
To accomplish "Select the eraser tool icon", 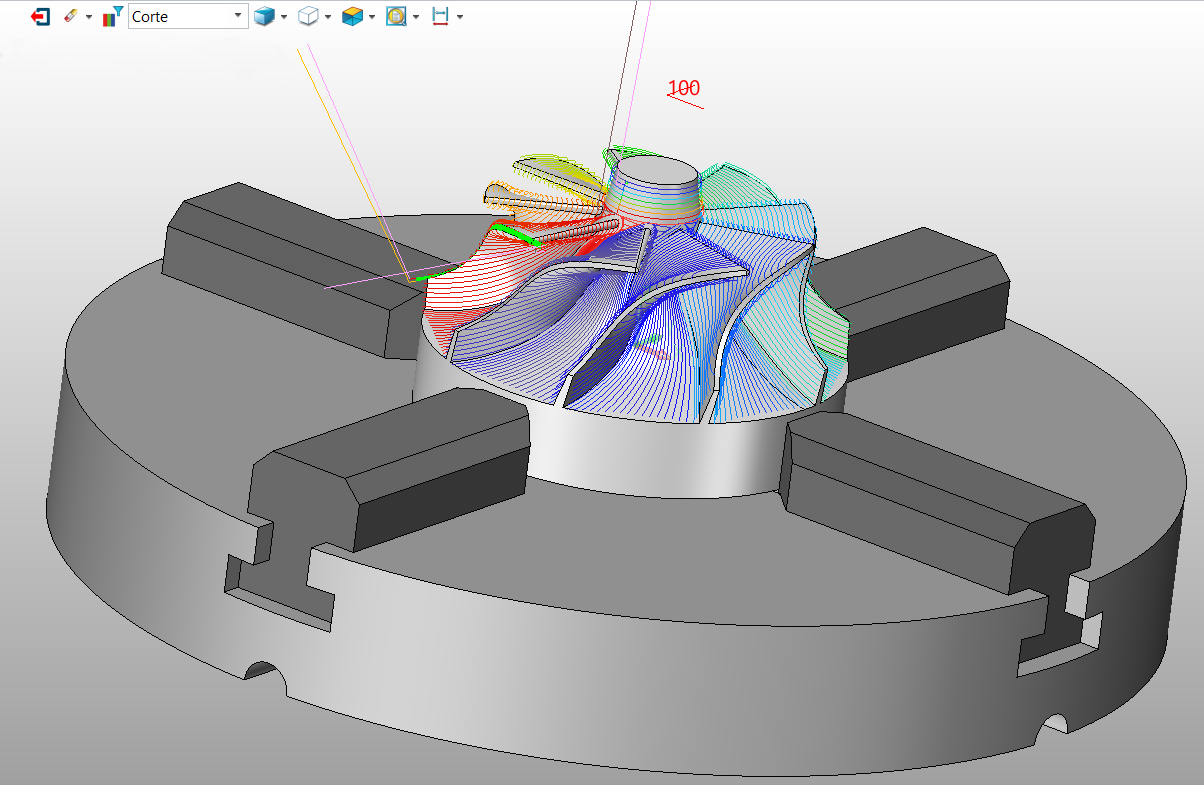I will 70,17.
